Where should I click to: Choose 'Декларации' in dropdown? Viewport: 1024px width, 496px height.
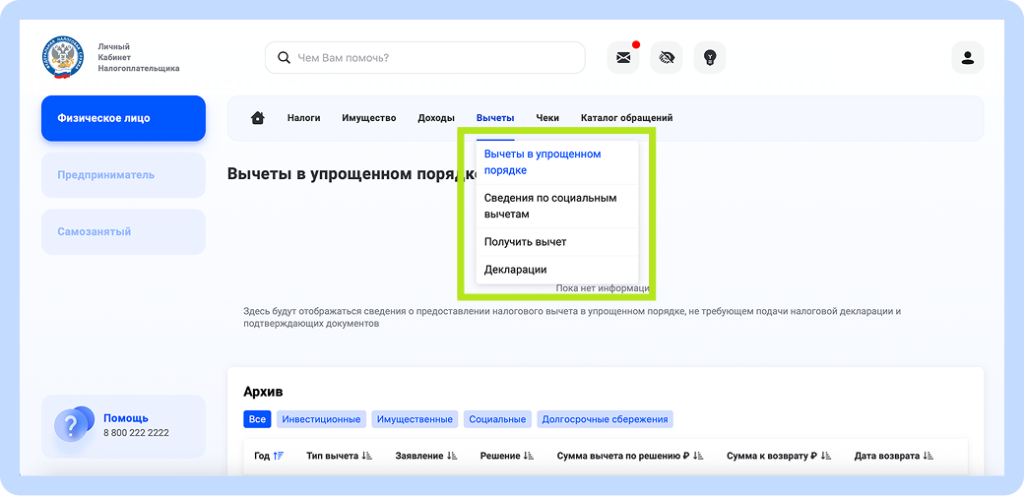coord(557,270)
